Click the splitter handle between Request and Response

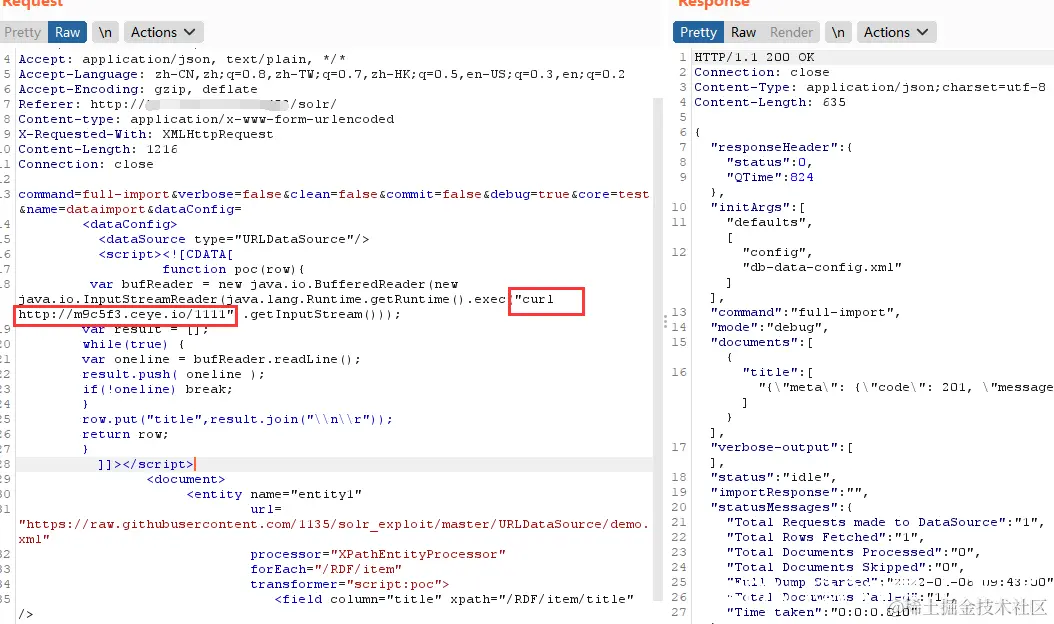point(665,321)
